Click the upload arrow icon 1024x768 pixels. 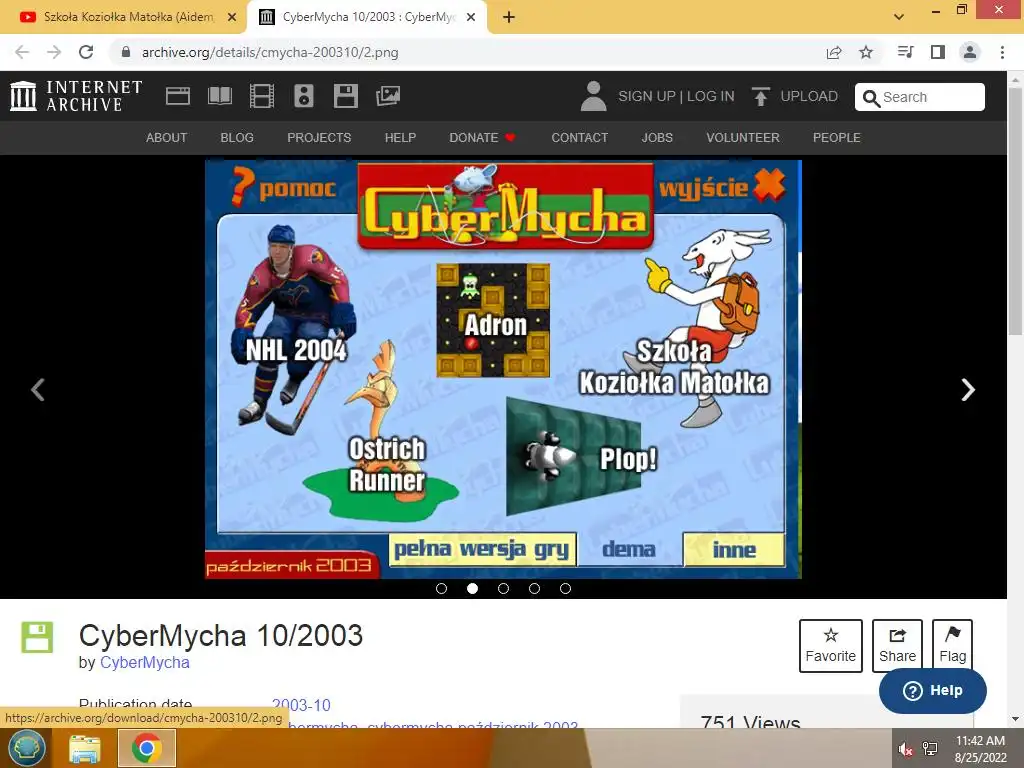tap(760, 96)
